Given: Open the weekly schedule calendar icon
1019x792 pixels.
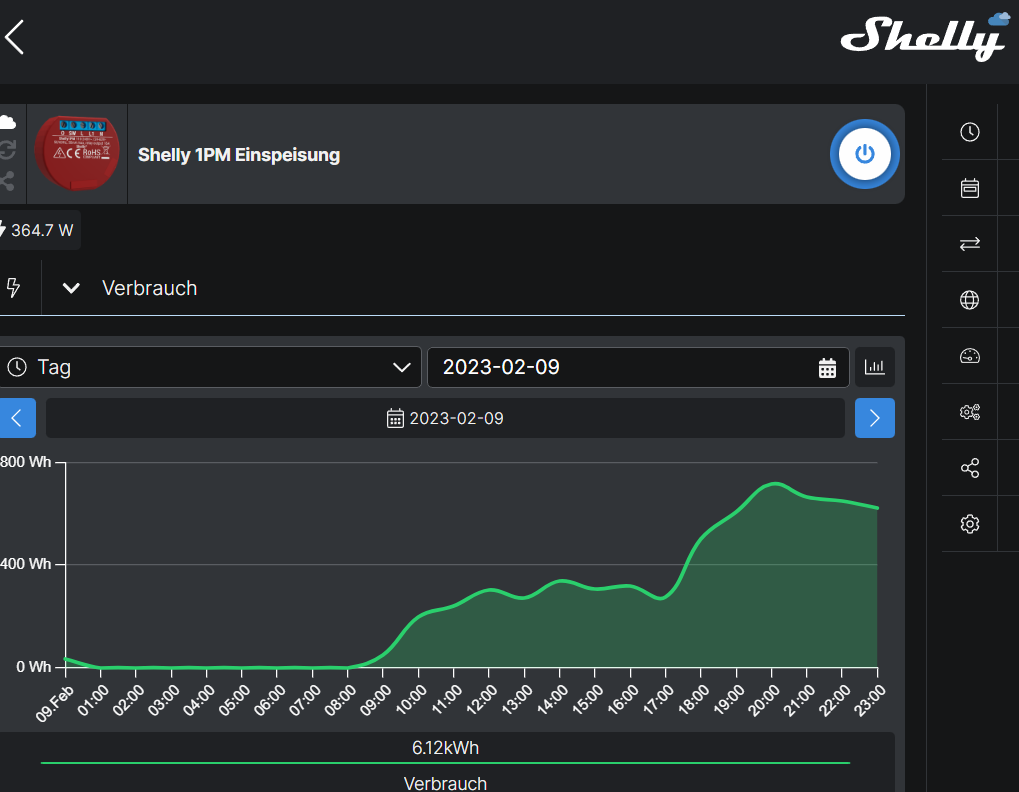Looking at the screenshot, I should point(970,188).
